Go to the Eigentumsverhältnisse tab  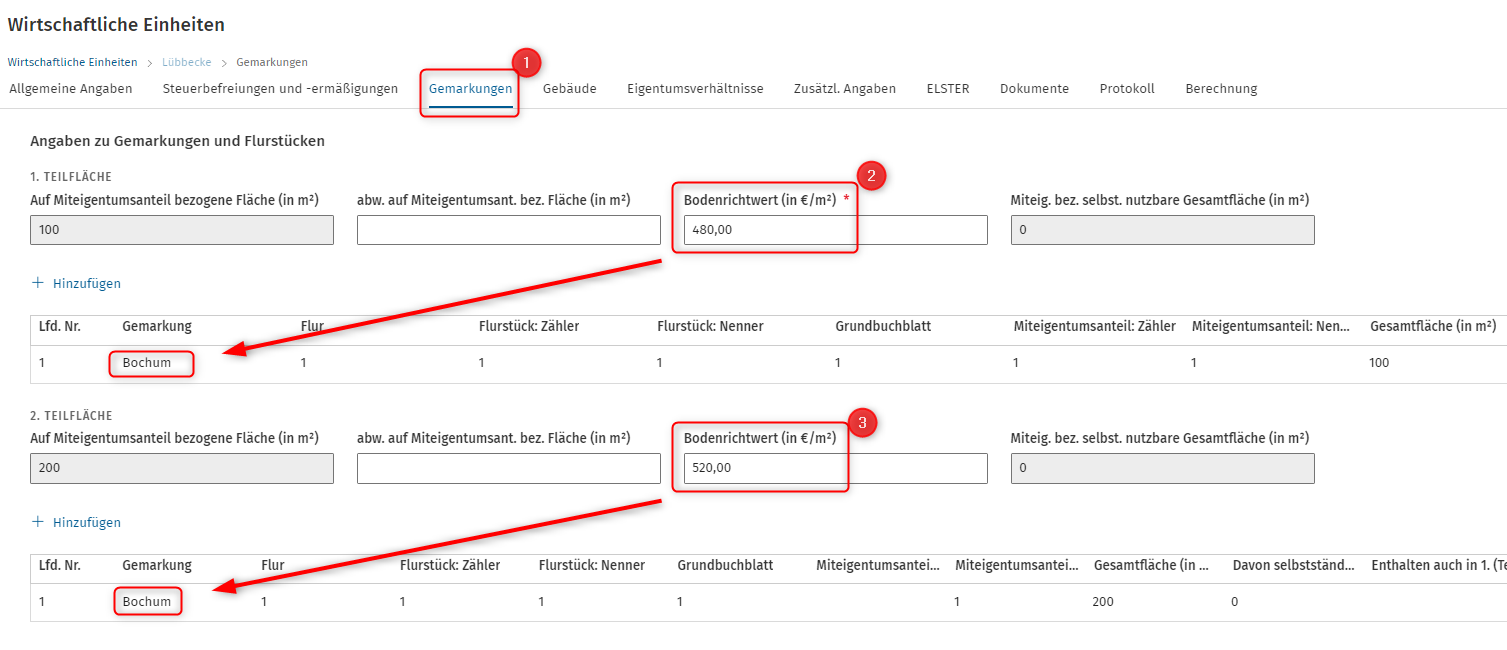[x=695, y=89]
